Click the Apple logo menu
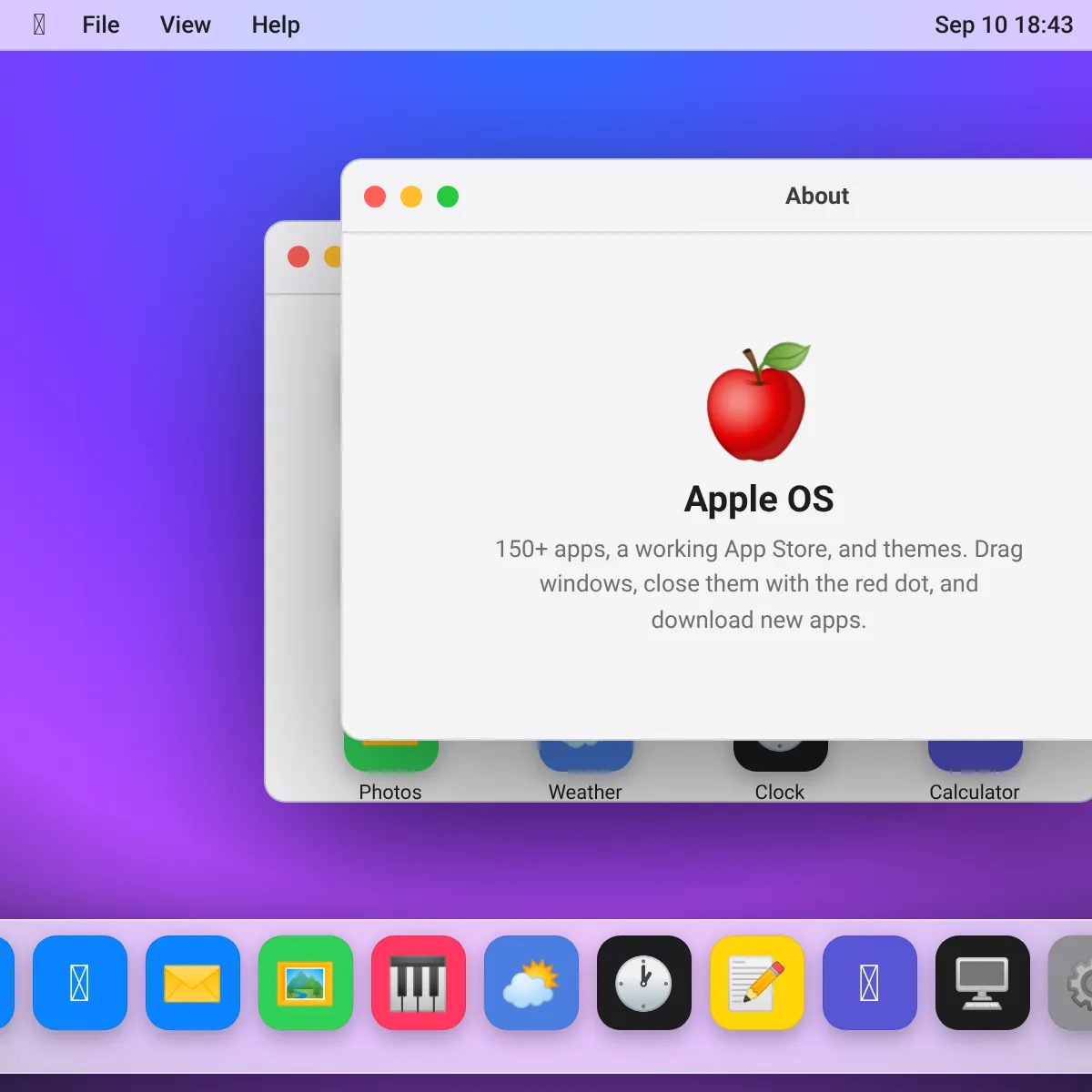 (x=39, y=25)
